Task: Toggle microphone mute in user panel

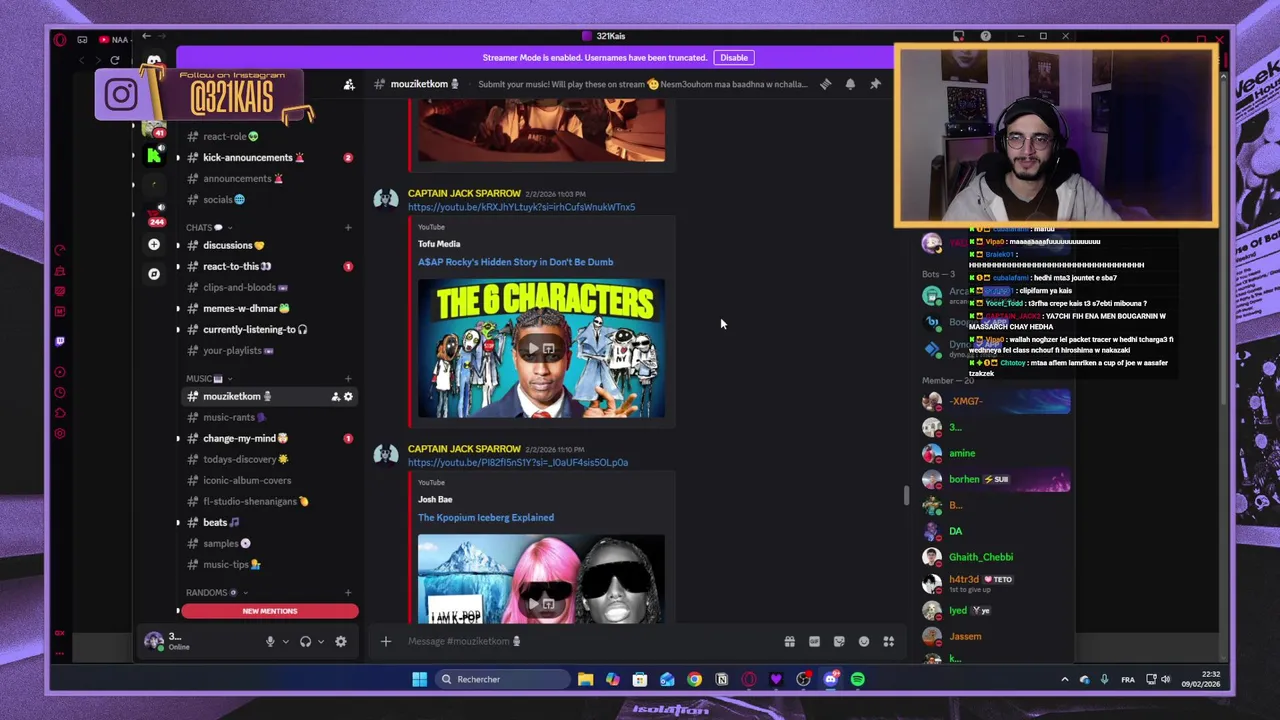Action: pos(269,642)
